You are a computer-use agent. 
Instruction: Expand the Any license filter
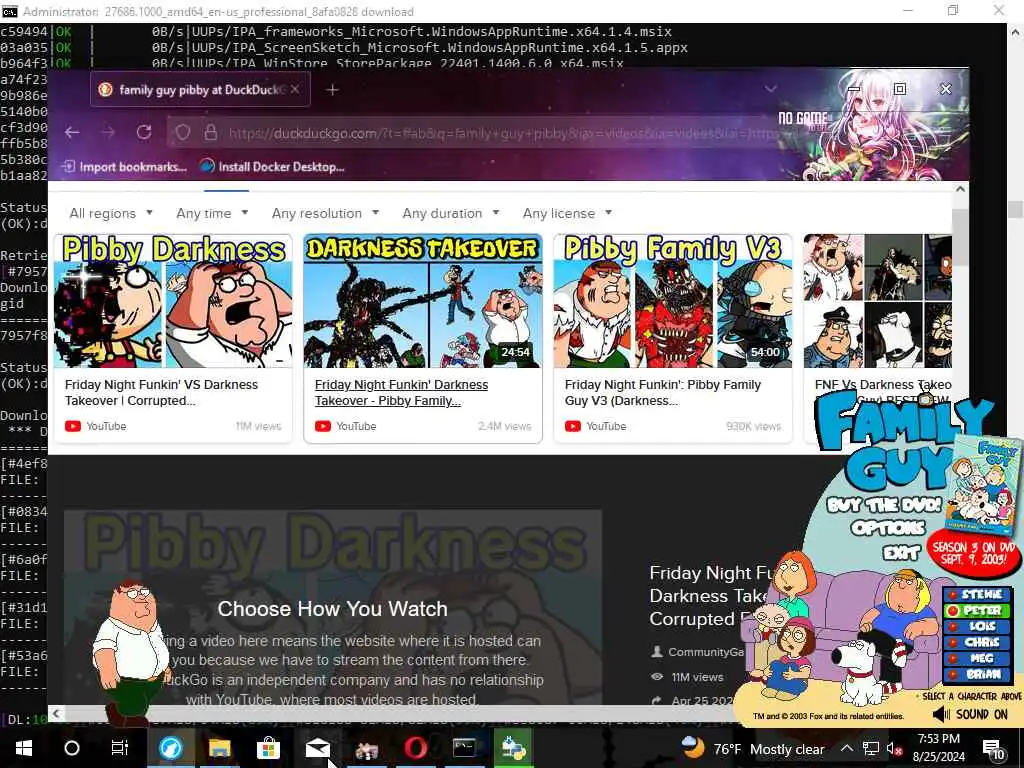tap(568, 213)
